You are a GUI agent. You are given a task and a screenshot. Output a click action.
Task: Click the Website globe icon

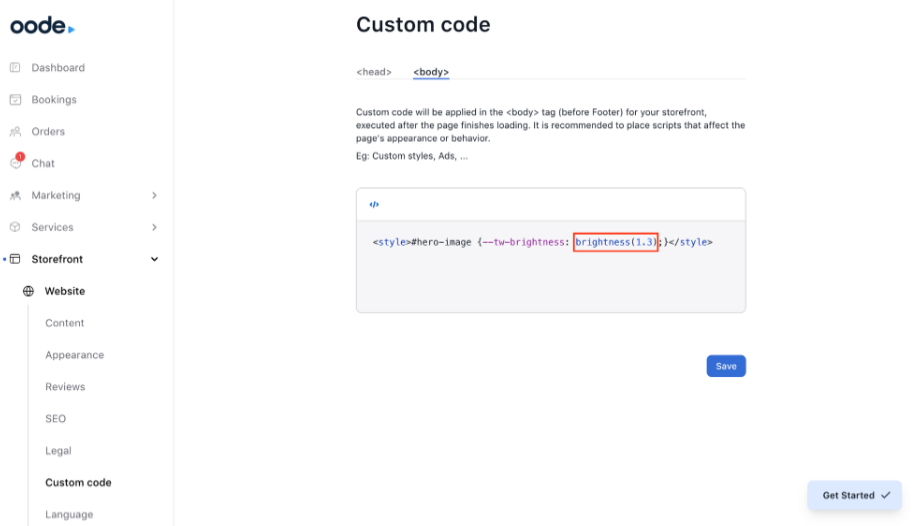[x=28, y=291]
